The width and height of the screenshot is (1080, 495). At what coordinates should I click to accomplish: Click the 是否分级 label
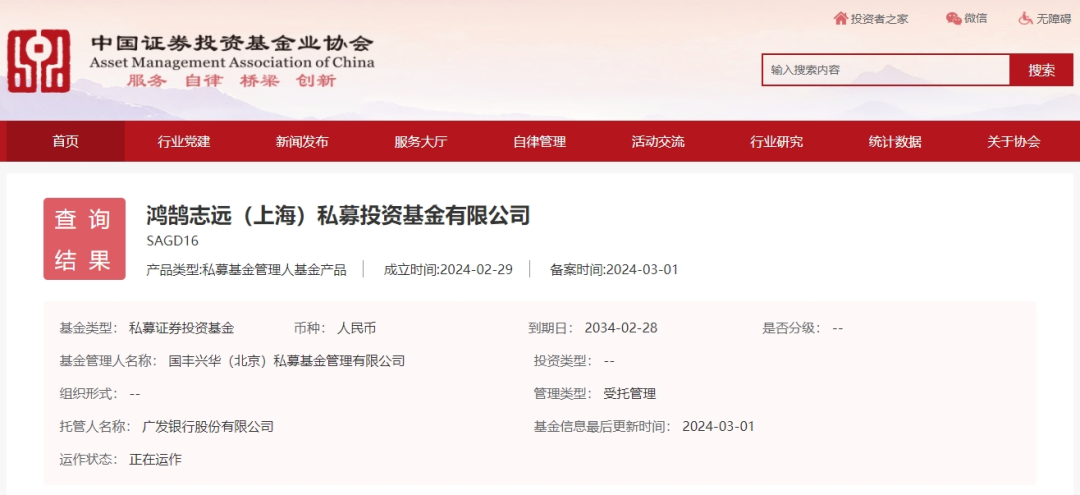791,328
